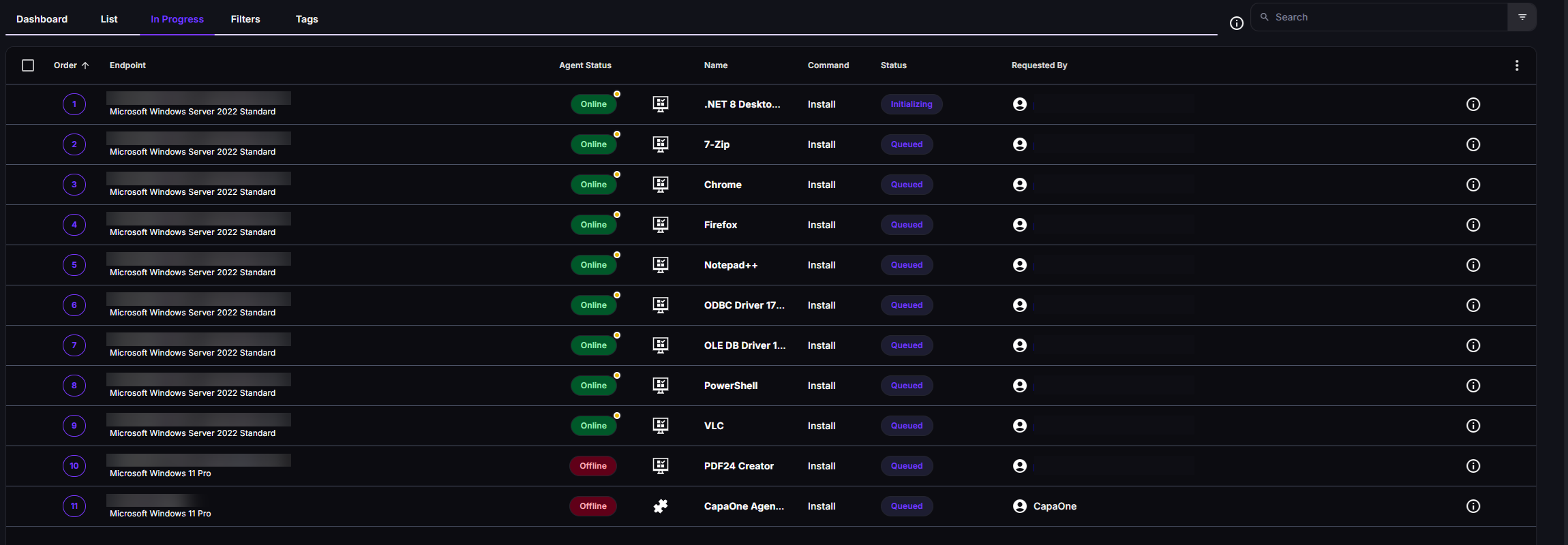
Task: Open the info icon for the CapaOne Agent row
Action: 1473,506
